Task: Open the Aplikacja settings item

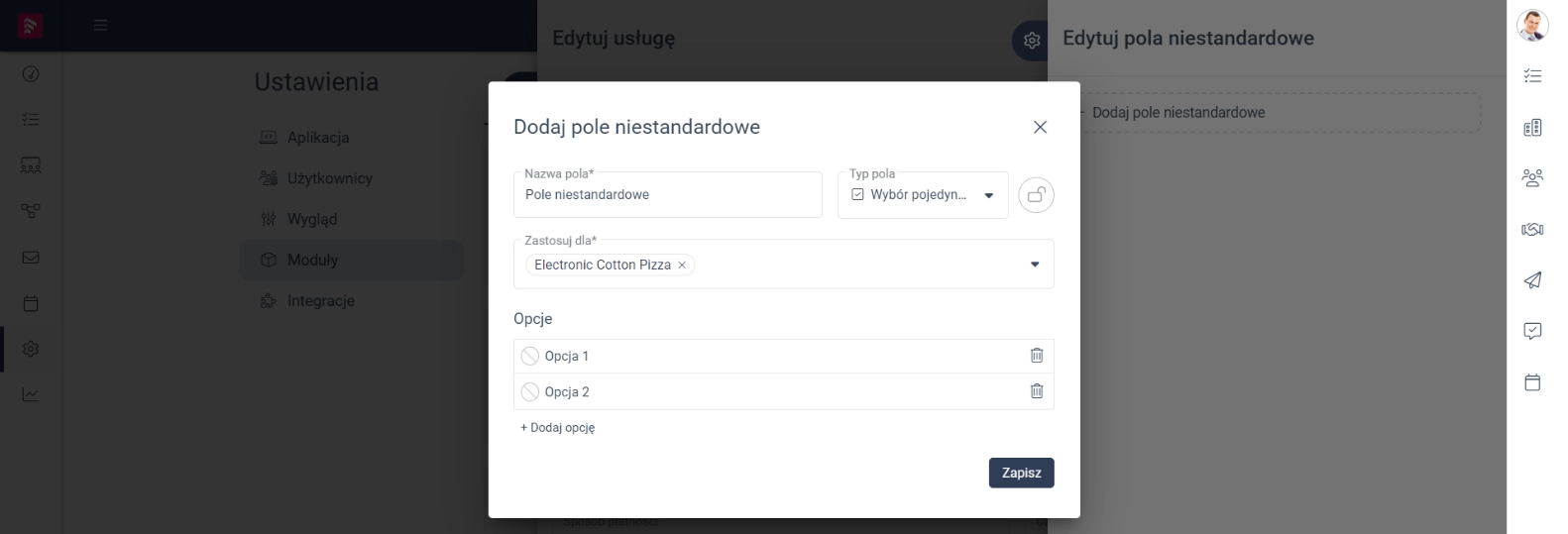Action: point(351,138)
